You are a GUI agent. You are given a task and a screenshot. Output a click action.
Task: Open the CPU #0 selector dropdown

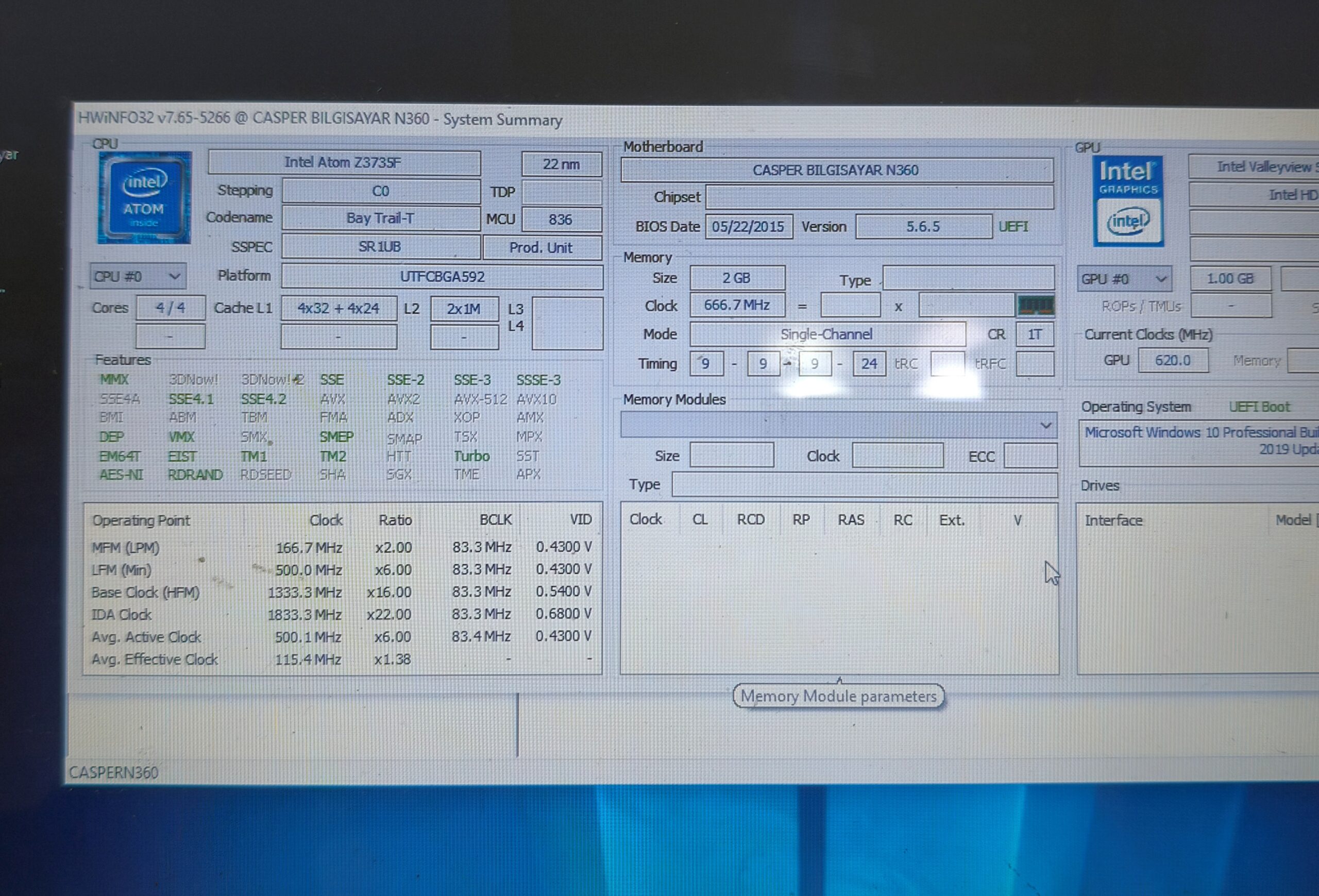click(x=138, y=276)
